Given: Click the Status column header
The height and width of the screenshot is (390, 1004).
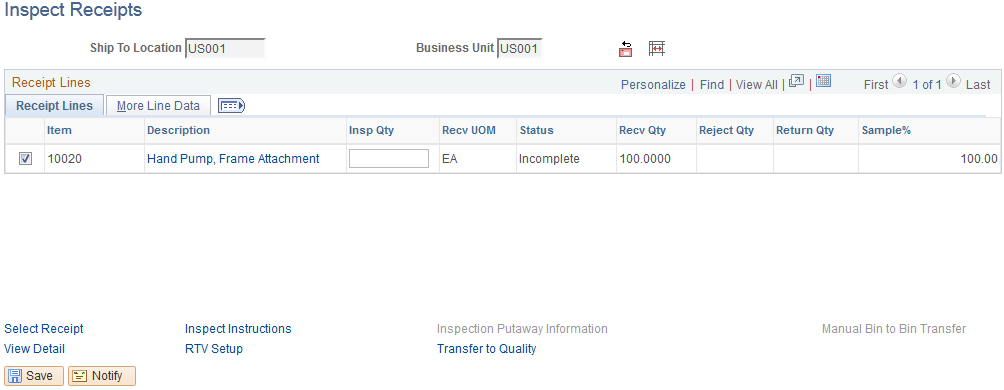Looking at the screenshot, I should (537, 130).
